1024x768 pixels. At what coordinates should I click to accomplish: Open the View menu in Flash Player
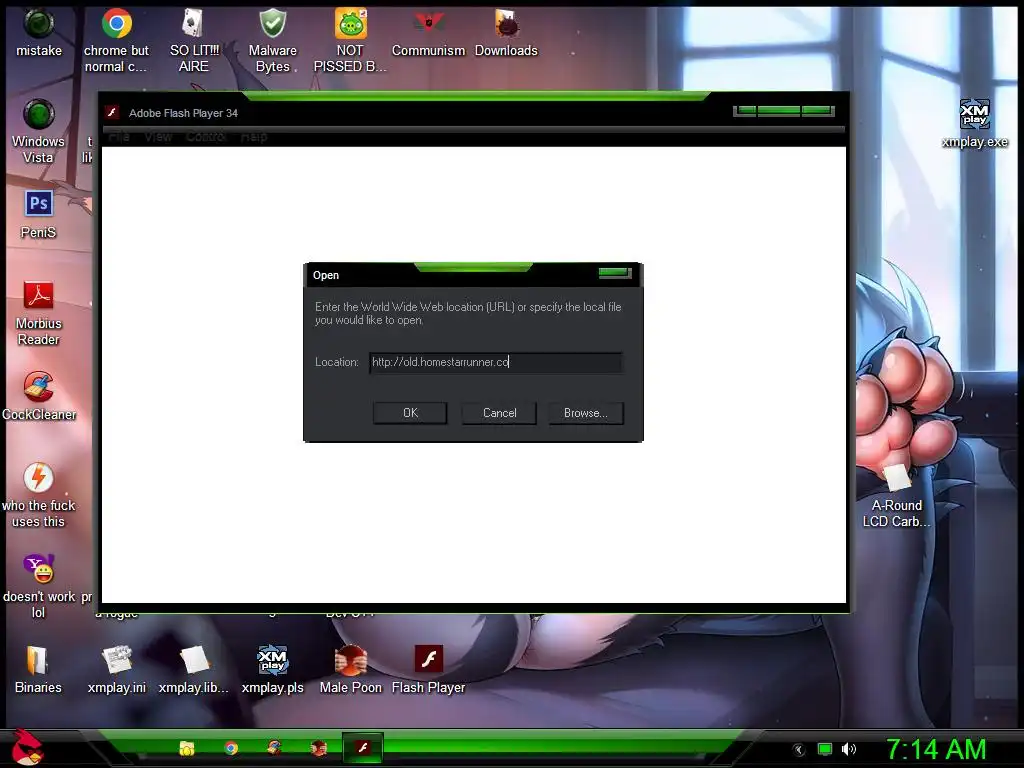[158, 136]
